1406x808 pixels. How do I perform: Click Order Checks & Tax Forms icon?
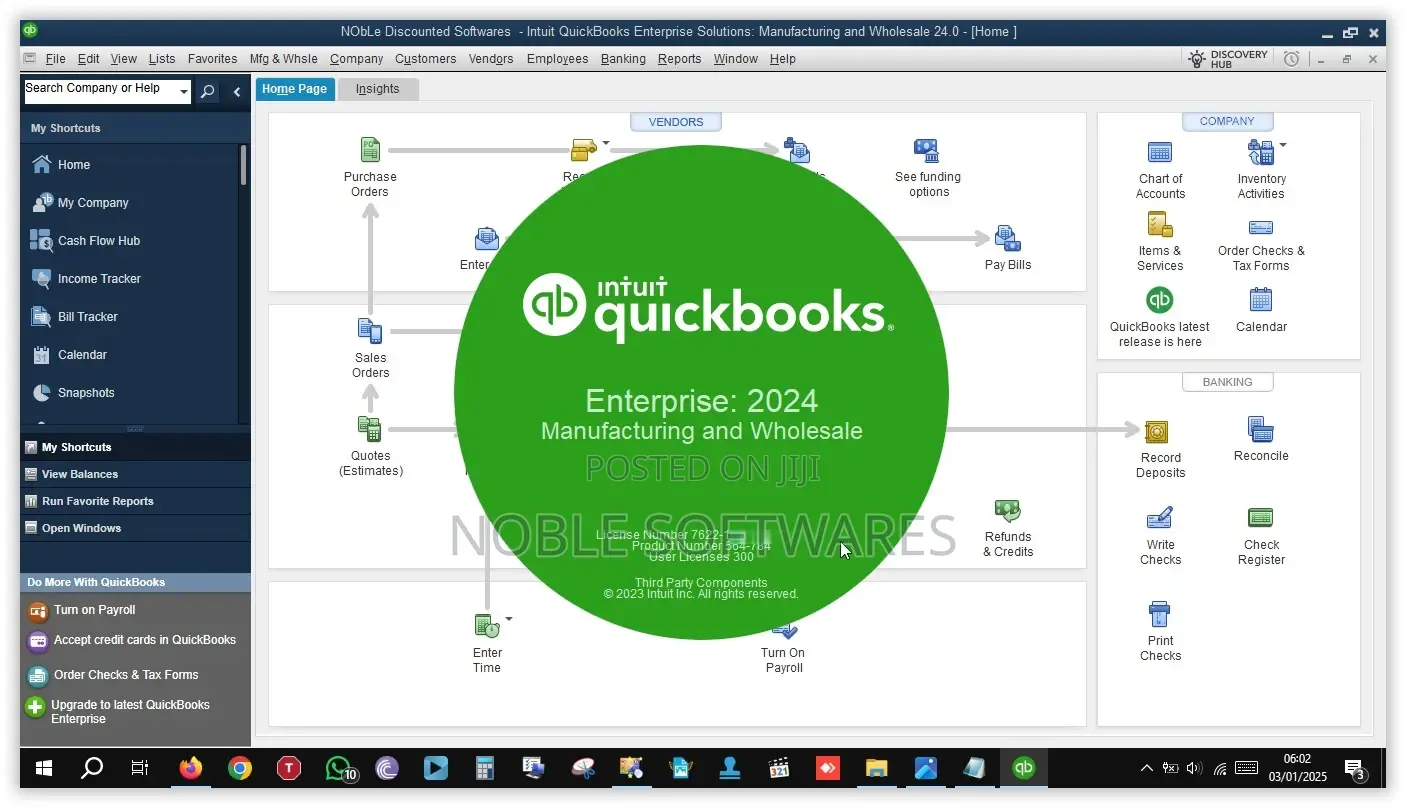click(x=1261, y=227)
